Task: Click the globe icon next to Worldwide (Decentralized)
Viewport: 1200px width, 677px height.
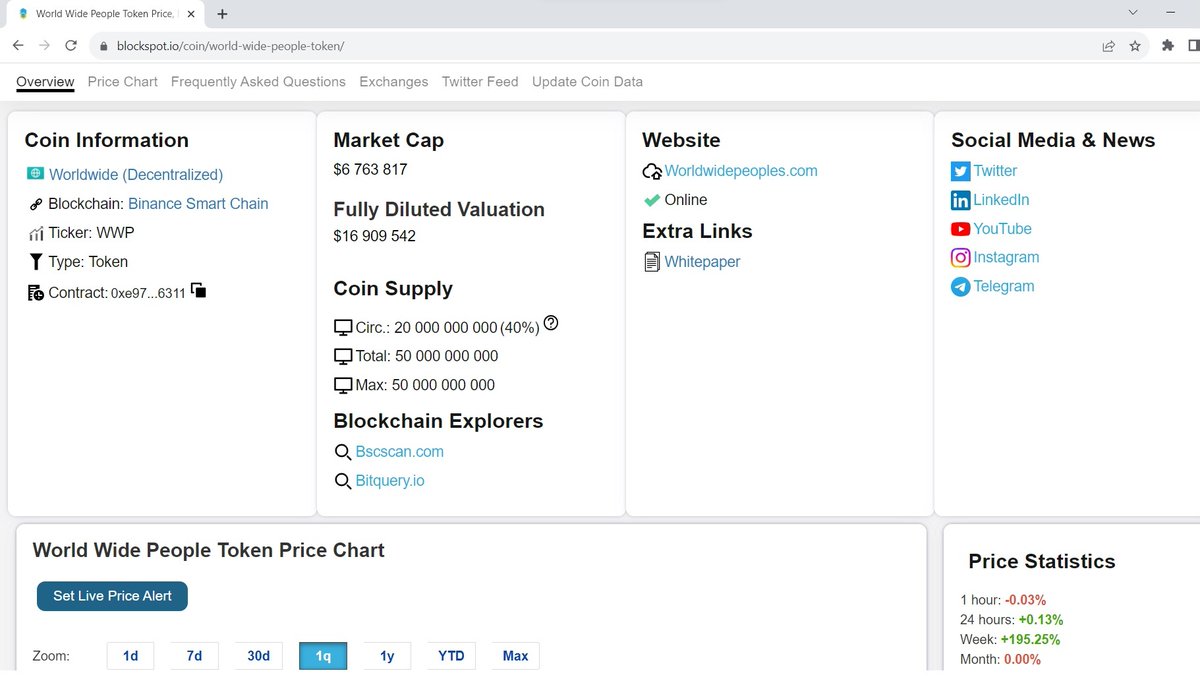Action: click(x=36, y=174)
